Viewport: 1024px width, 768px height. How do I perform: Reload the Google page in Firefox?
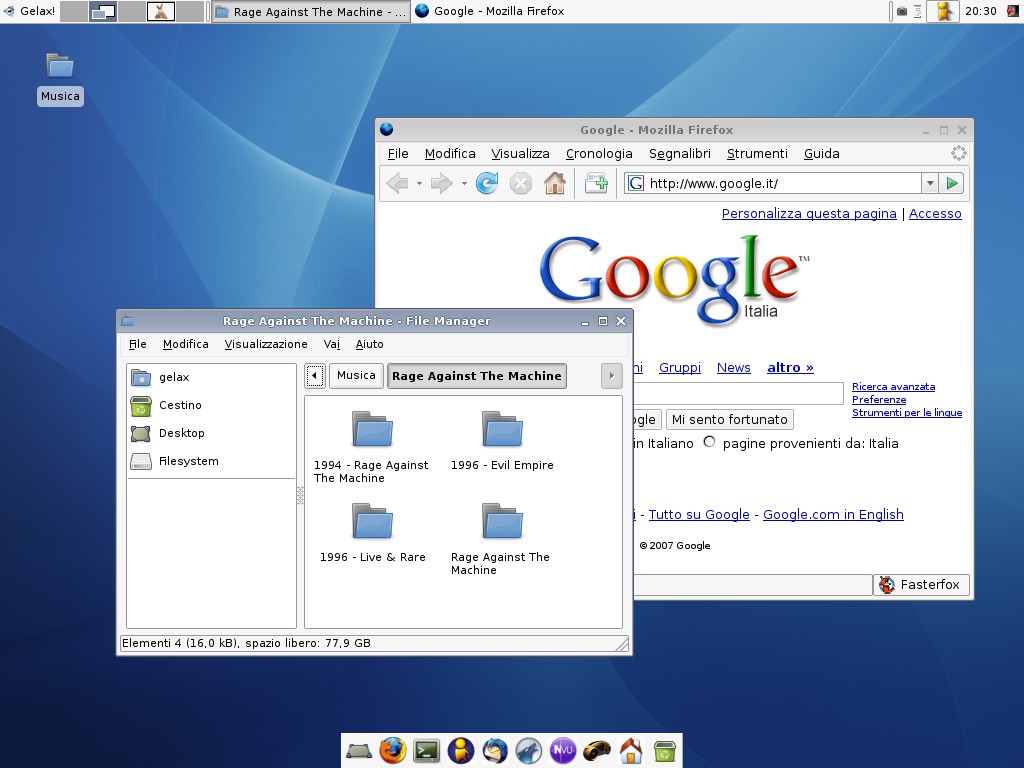click(x=487, y=184)
